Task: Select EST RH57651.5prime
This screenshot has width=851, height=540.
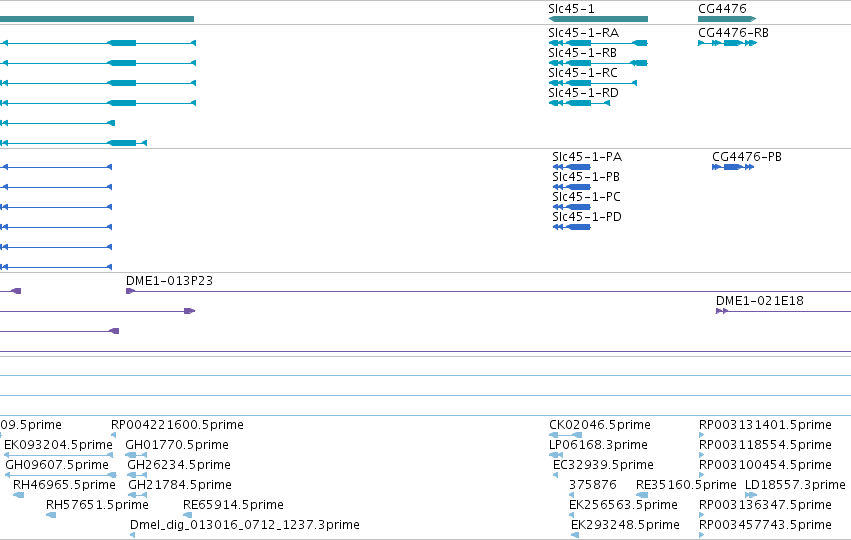Action: pyautogui.click(x=97, y=505)
